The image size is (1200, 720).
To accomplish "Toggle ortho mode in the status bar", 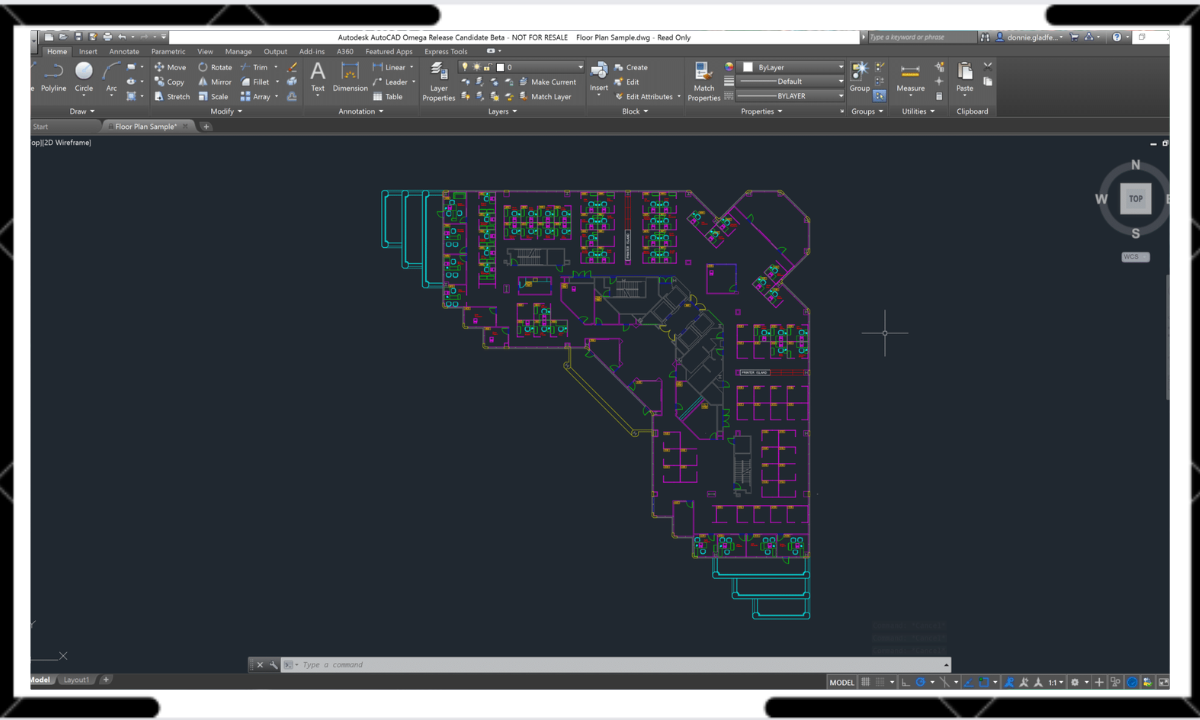I will tap(906, 682).
